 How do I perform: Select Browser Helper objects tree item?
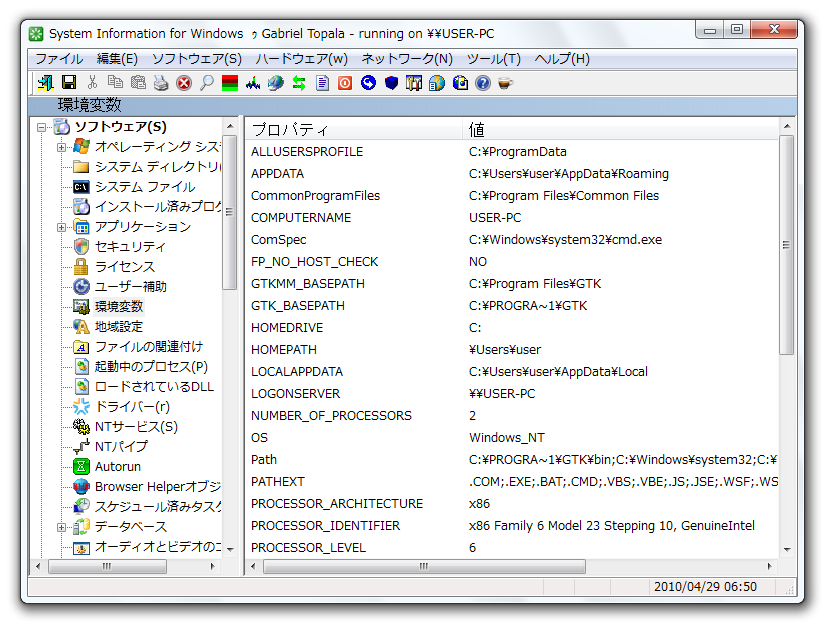tap(158, 486)
